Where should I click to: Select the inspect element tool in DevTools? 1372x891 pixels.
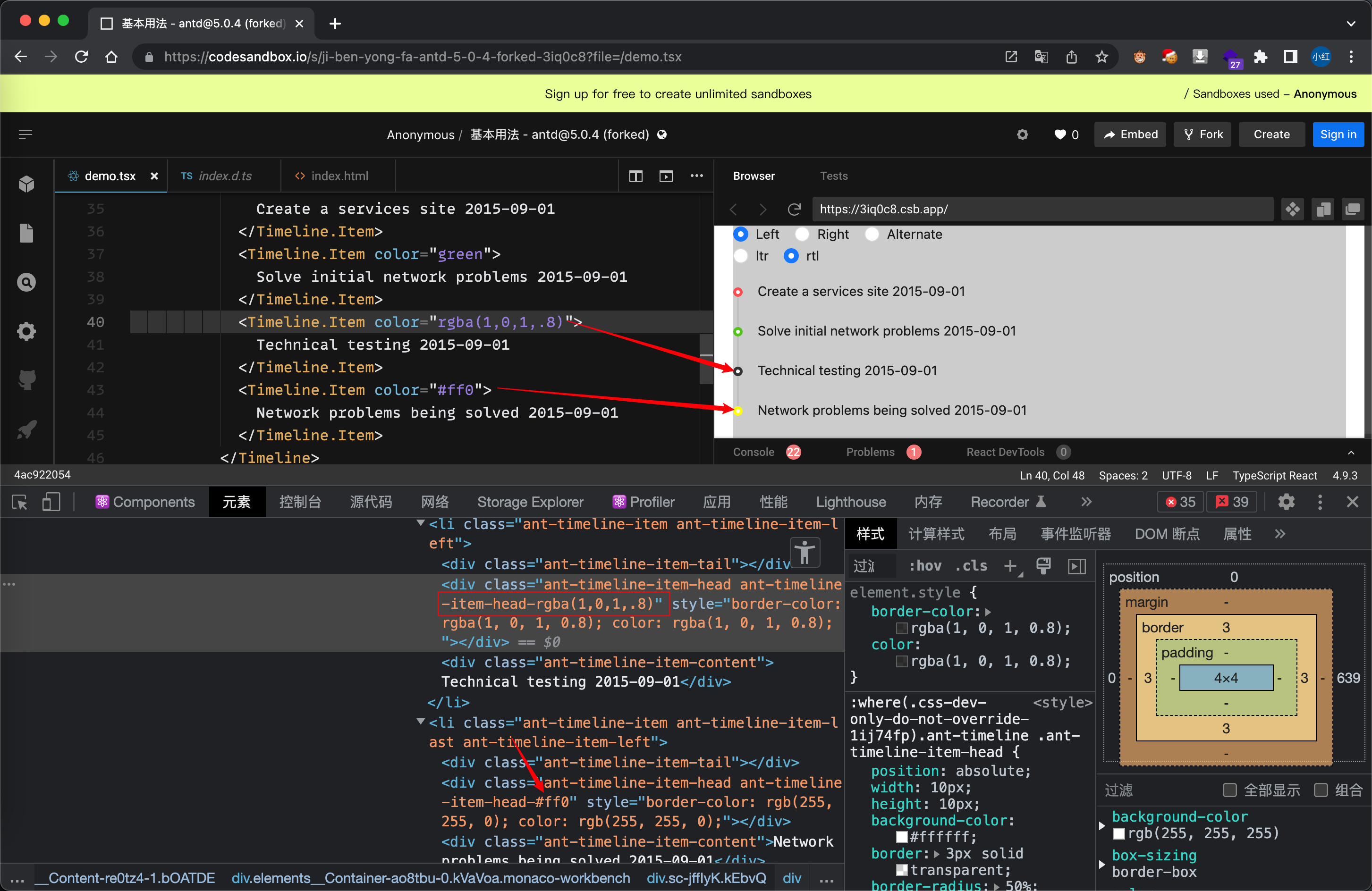(19, 503)
